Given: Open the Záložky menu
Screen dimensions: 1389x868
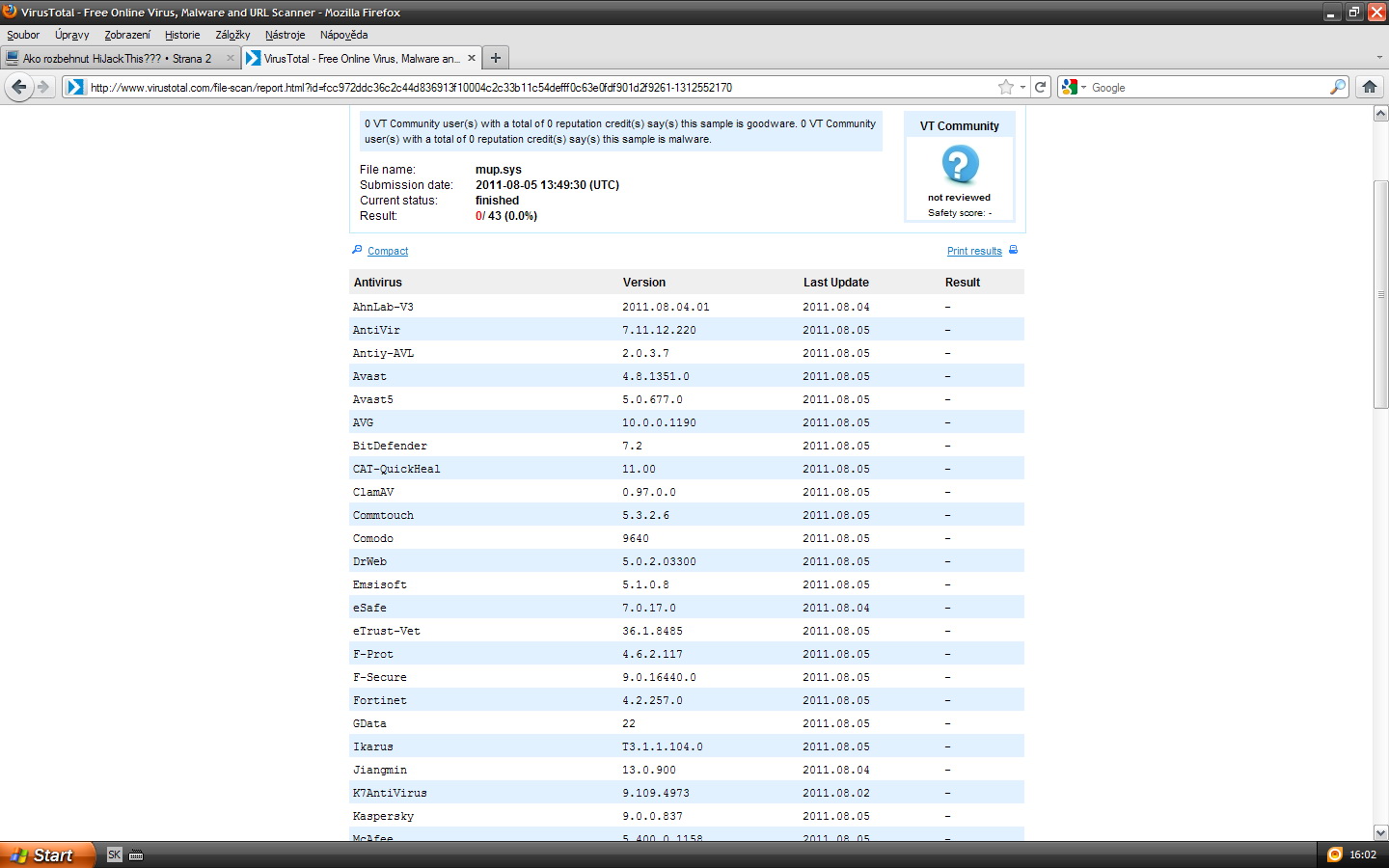Looking at the screenshot, I should point(232,35).
